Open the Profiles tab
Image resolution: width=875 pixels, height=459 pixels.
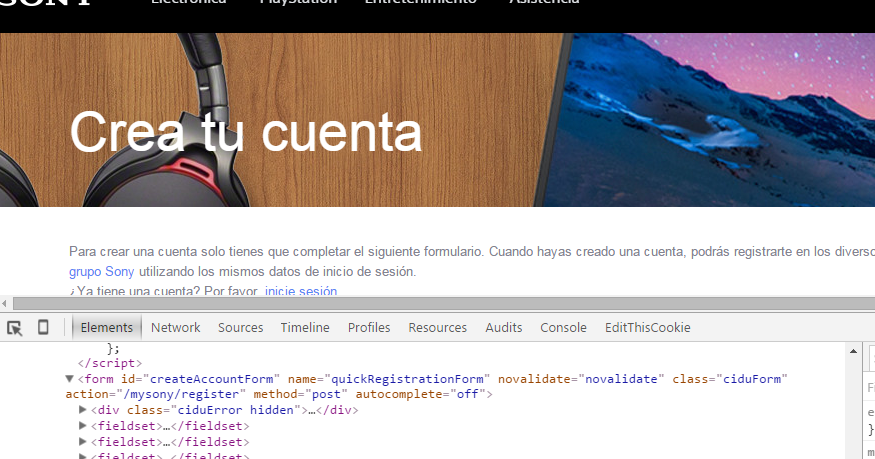pos(369,327)
